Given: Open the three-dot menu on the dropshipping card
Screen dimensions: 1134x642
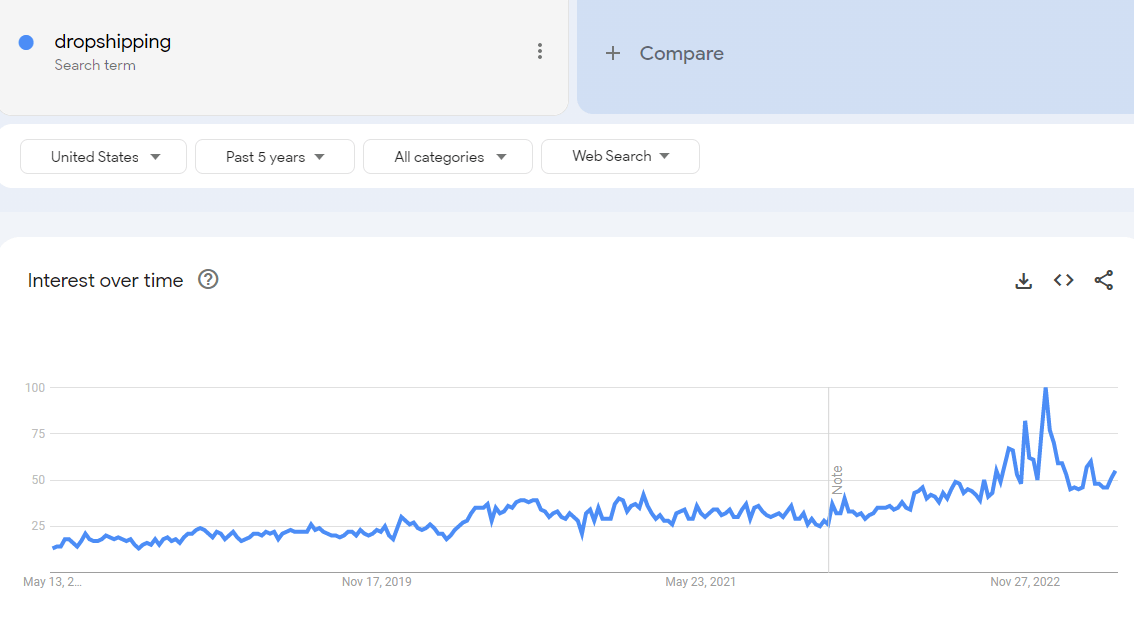Looking at the screenshot, I should [540, 50].
